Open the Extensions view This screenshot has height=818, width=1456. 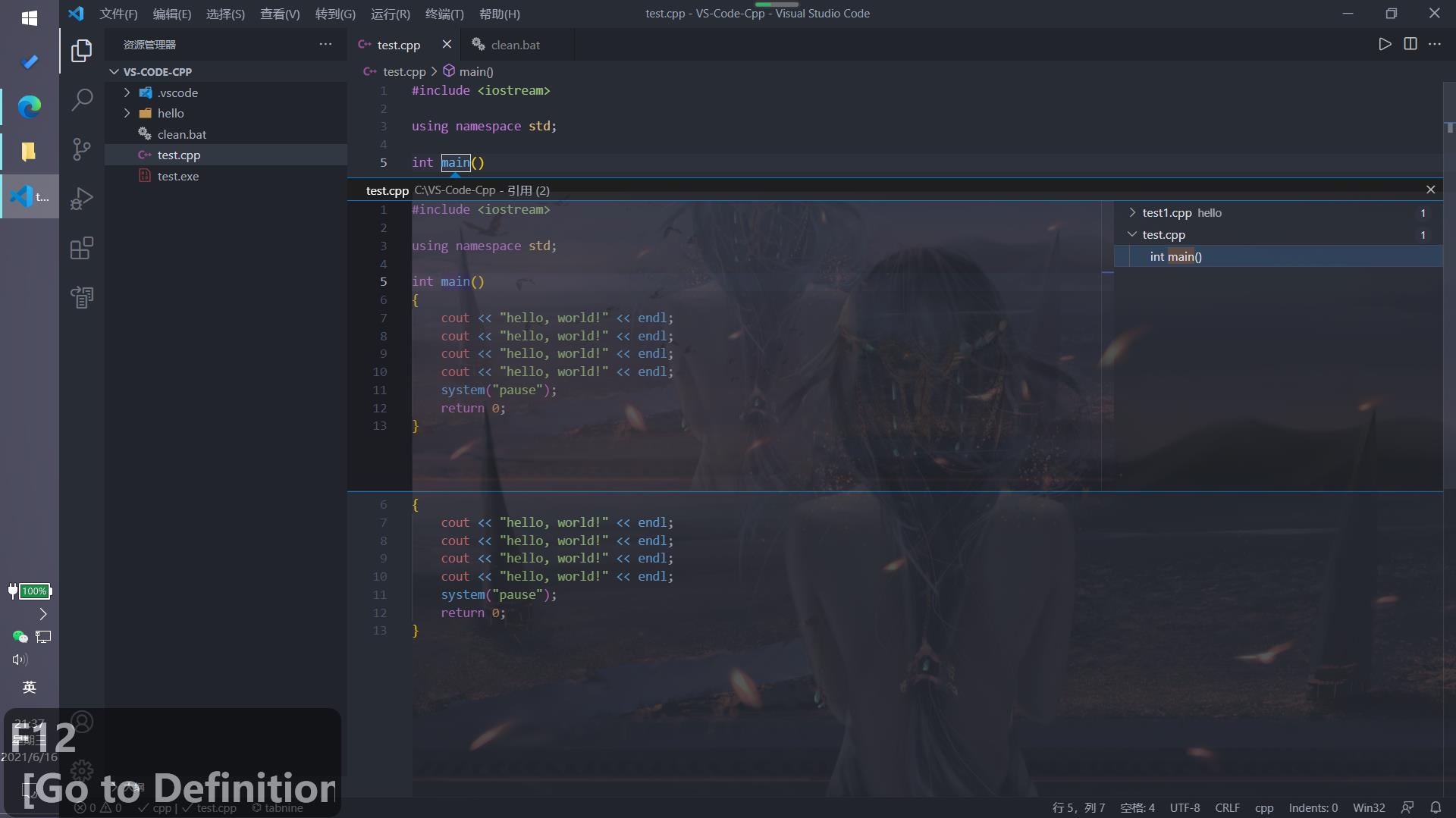(81, 248)
